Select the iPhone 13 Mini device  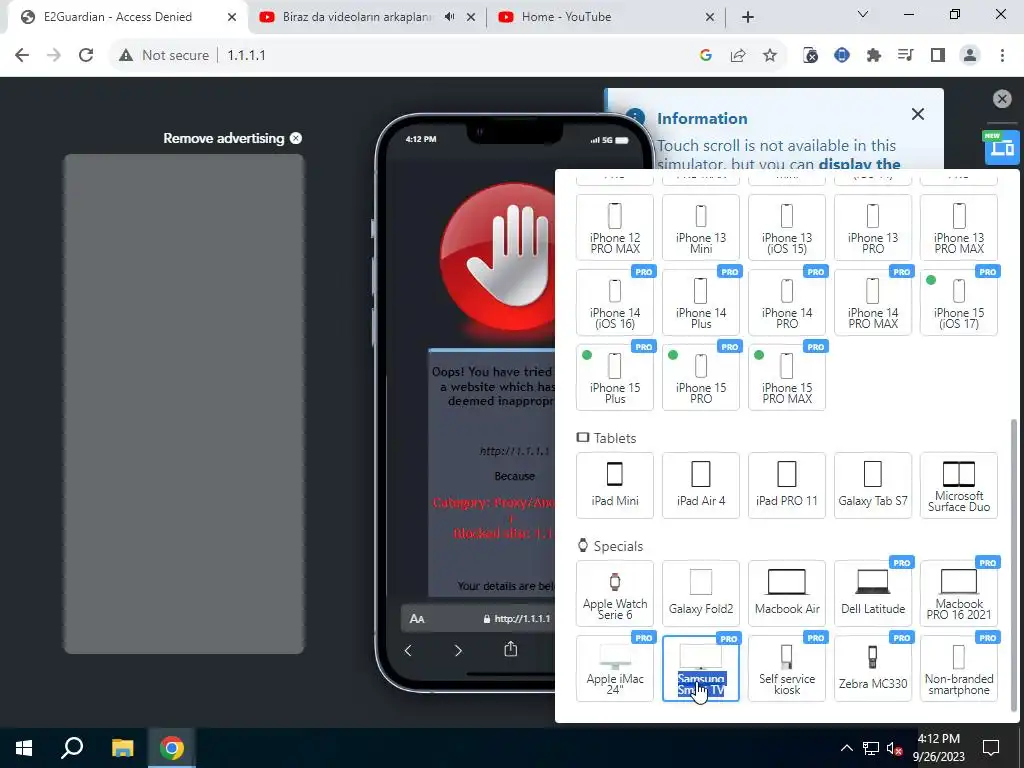[701, 227]
